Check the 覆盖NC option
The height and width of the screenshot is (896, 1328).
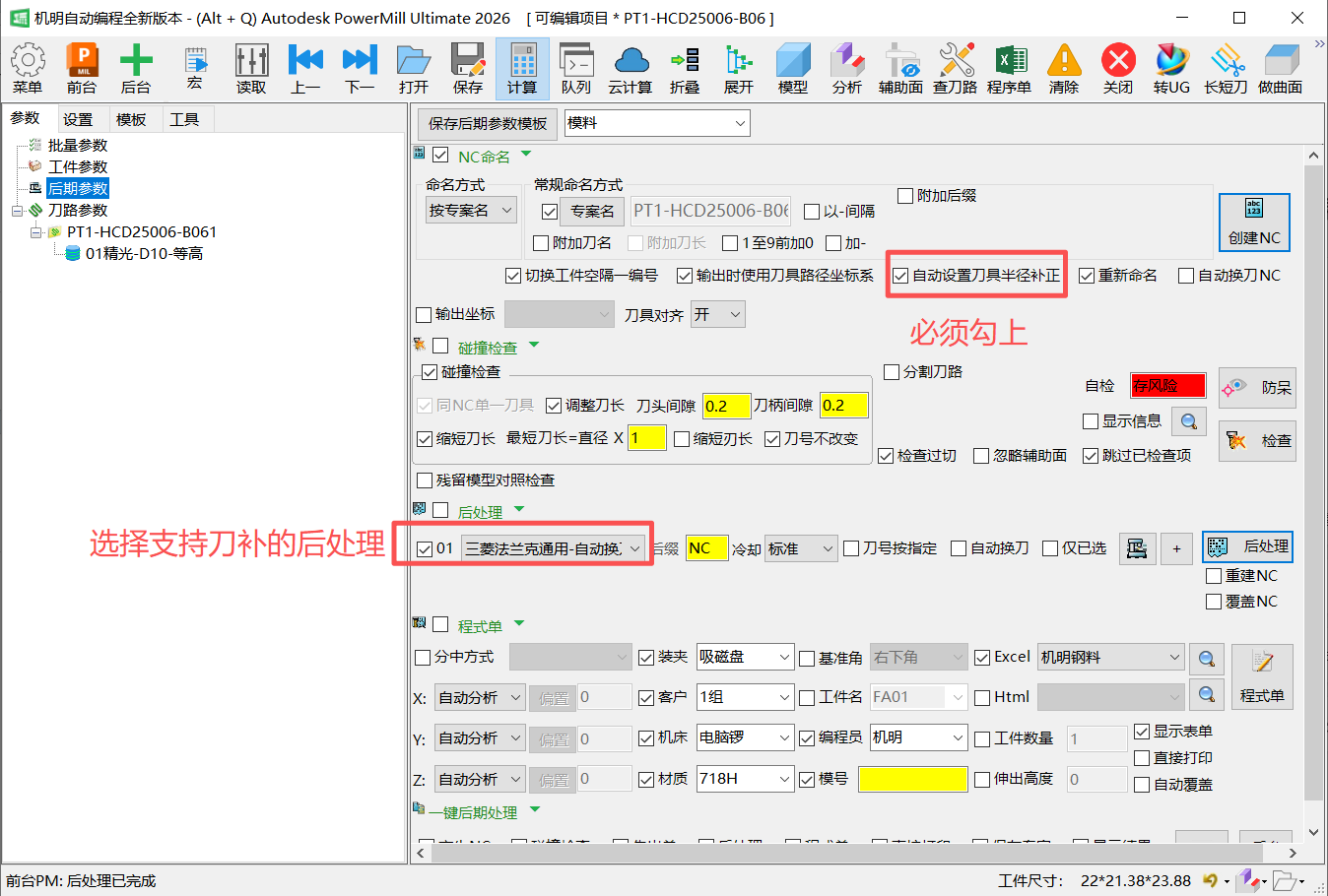[1214, 602]
